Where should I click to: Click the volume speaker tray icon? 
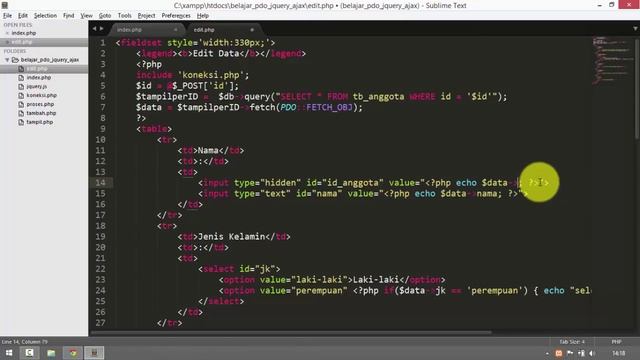coord(592,353)
